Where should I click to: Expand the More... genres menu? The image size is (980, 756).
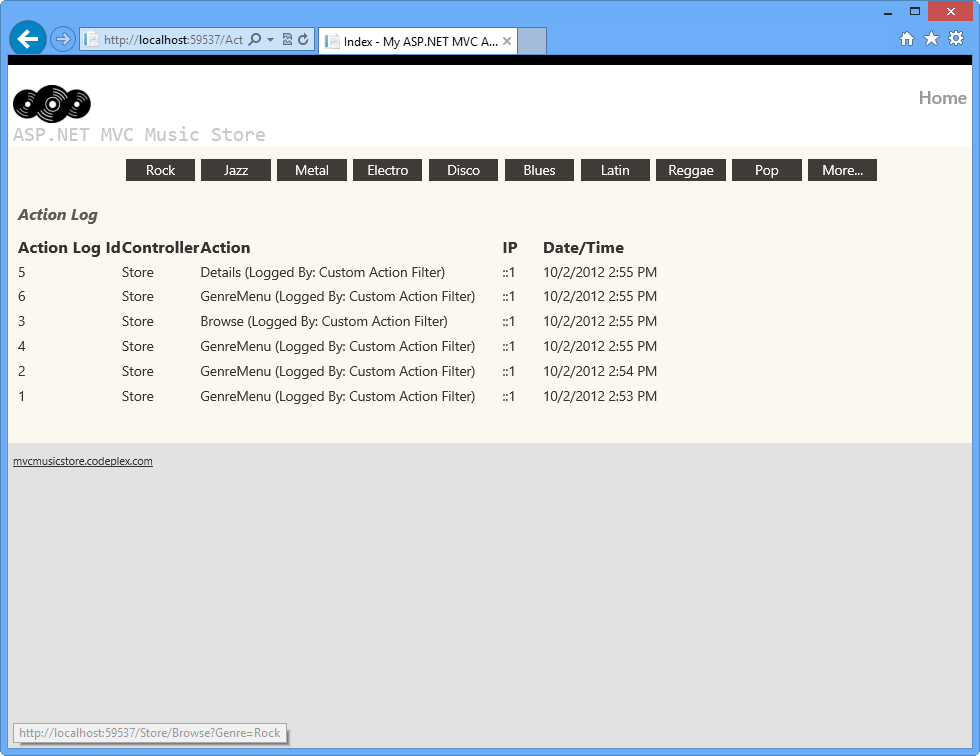coord(841,170)
